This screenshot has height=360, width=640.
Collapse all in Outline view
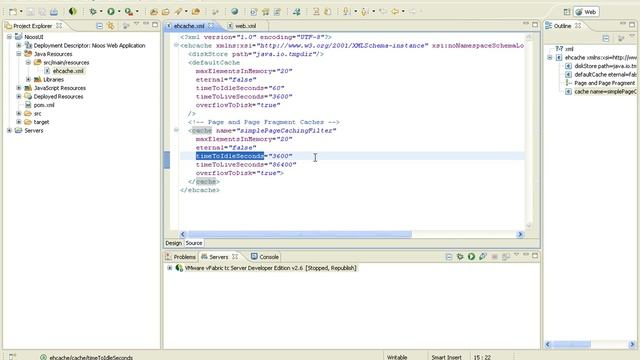pos(606,38)
